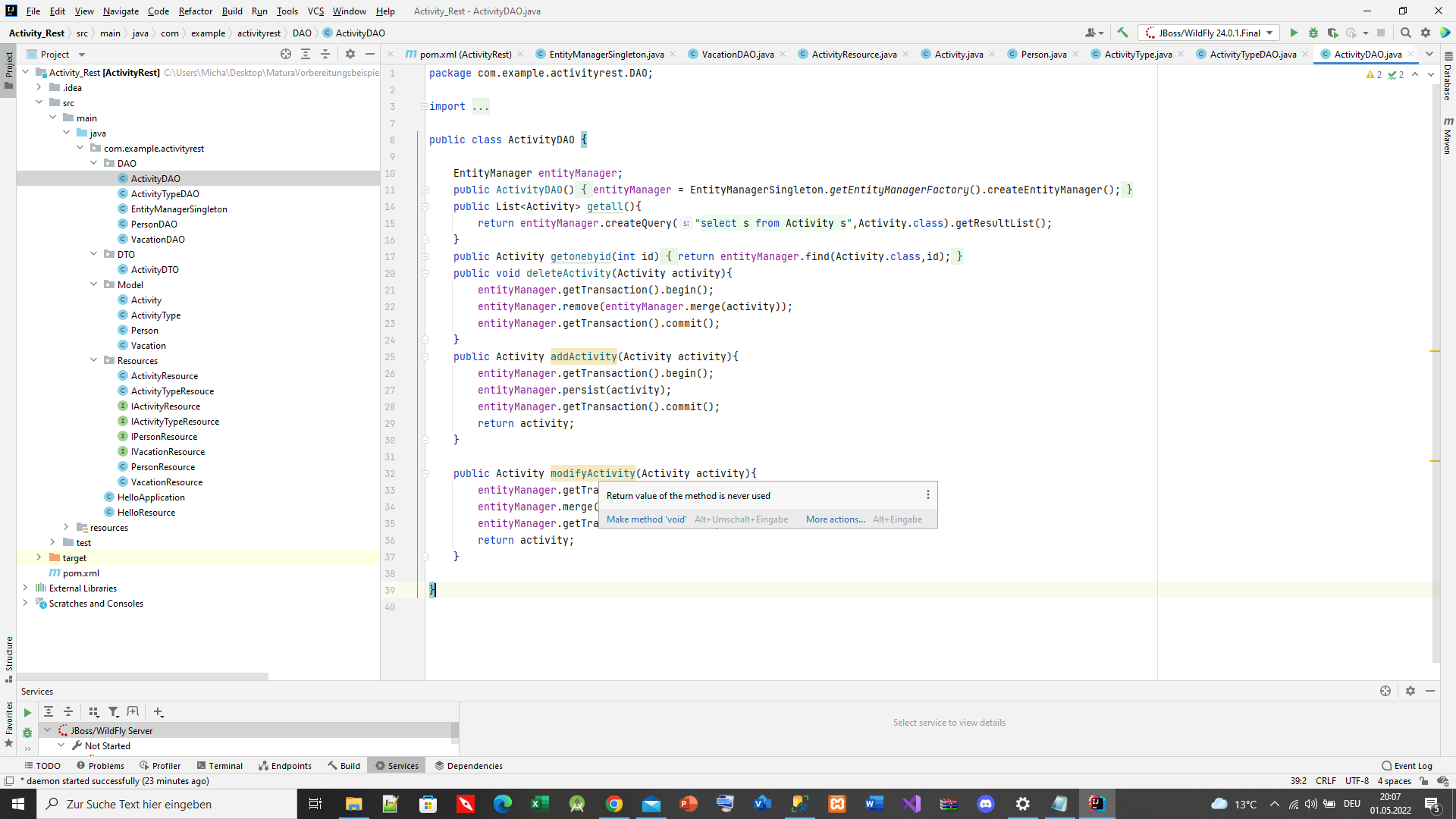
Task: Open JBoss/WildFly run configuration dropdown
Action: [1210, 33]
